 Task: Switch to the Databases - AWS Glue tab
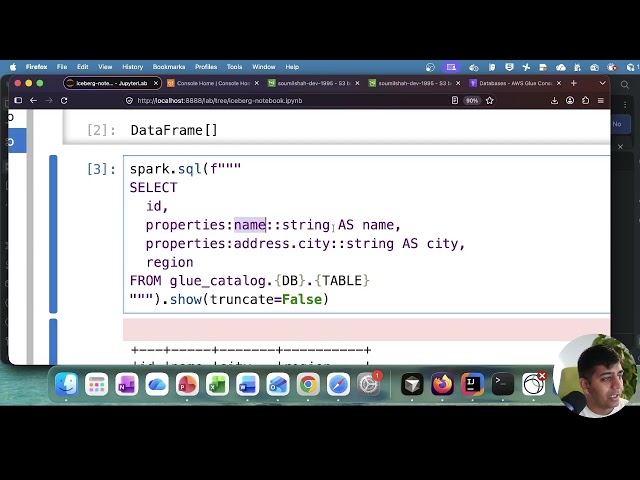[516, 83]
